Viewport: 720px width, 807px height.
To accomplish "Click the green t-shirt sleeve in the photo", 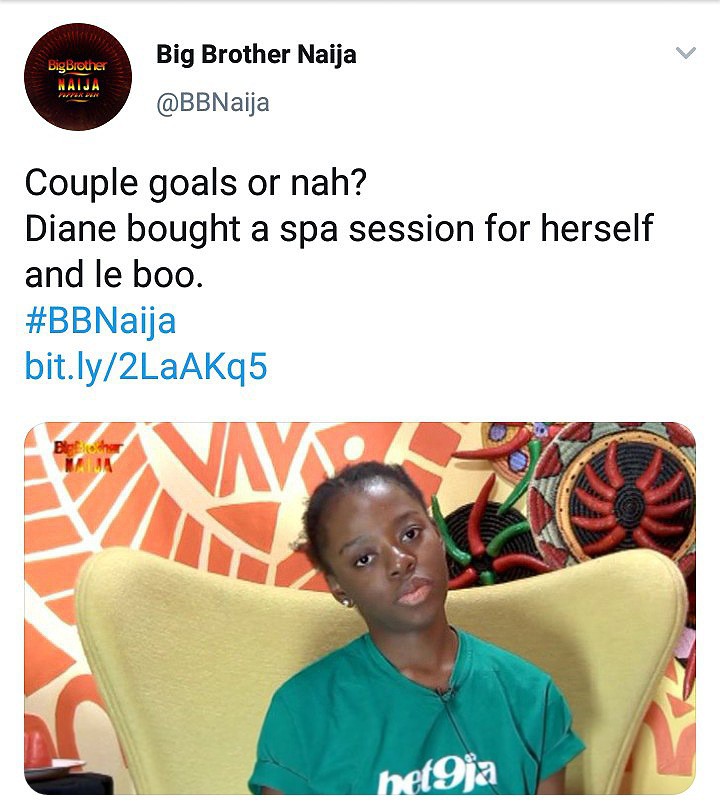I will 555,740.
